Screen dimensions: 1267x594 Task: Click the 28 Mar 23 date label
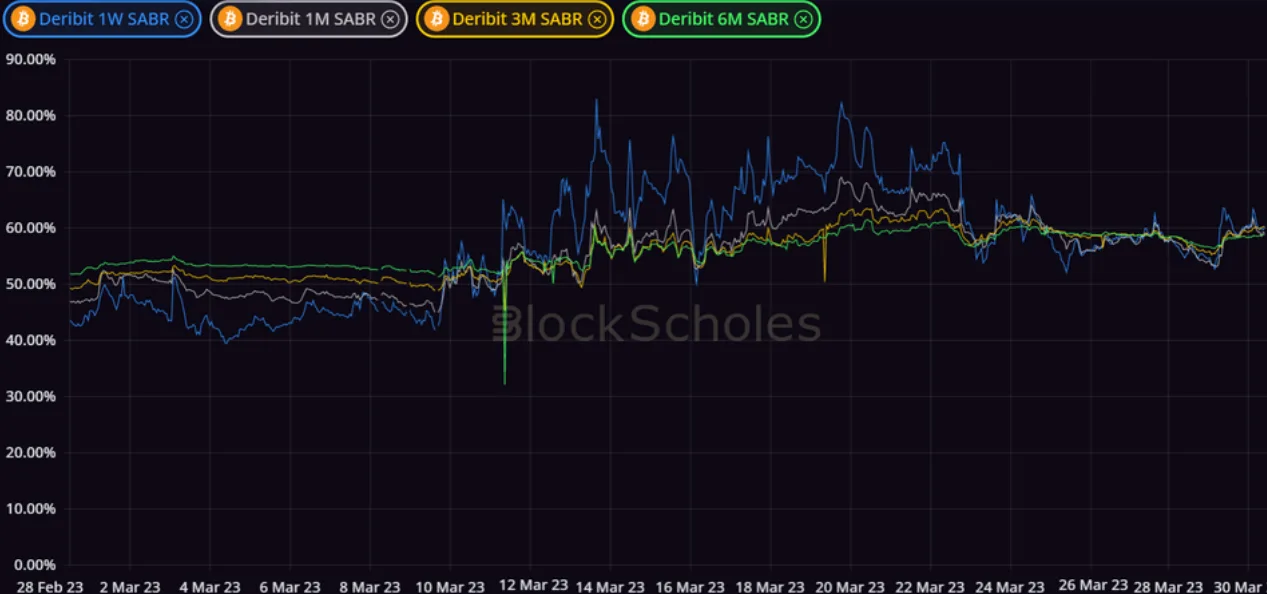(1169, 586)
